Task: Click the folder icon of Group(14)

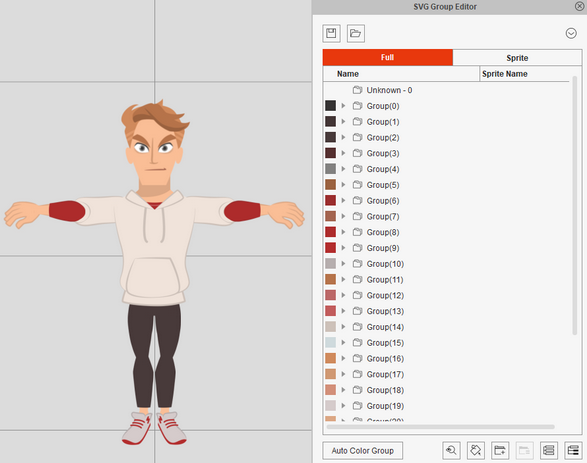Action: pos(358,327)
